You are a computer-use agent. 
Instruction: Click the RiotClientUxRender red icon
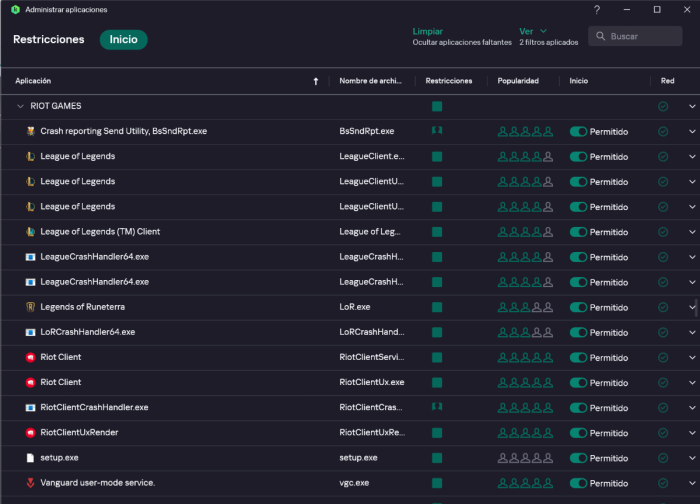[x=31, y=432]
